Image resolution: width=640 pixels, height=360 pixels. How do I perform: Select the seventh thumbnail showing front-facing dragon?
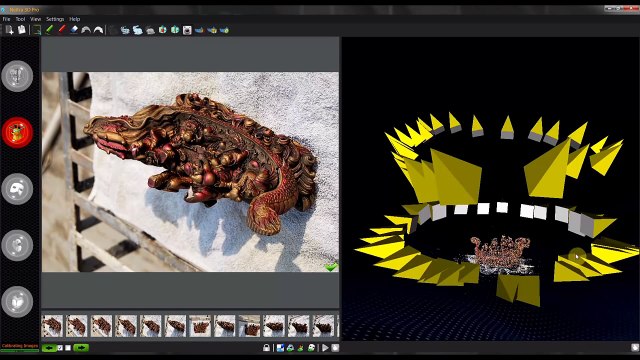pyautogui.click(x=200, y=326)
